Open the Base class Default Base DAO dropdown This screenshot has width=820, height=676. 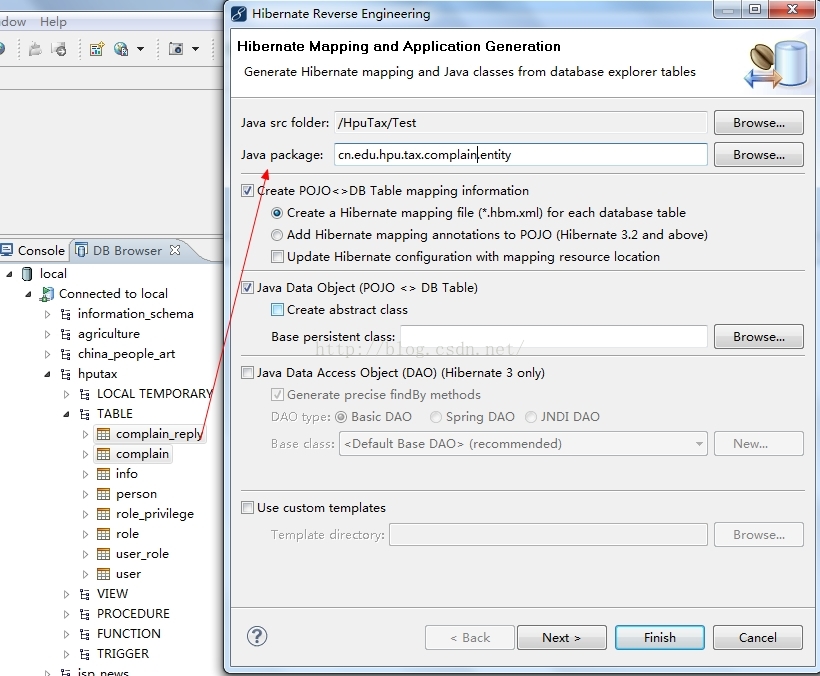tap(523, 443)
